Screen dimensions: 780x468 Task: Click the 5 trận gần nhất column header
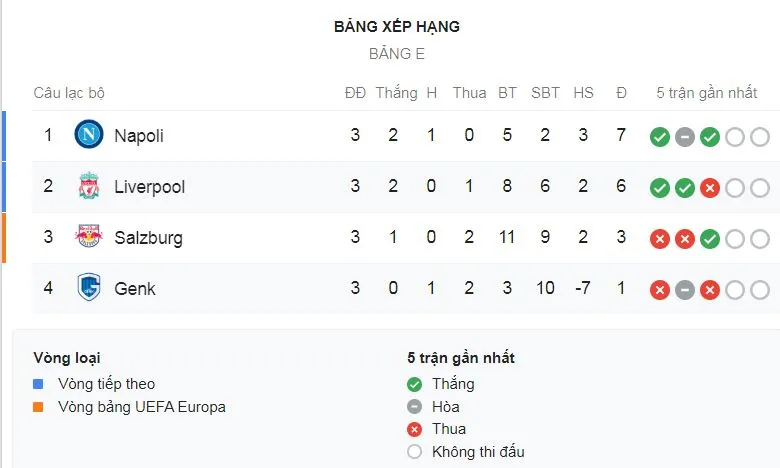[707, 93]
